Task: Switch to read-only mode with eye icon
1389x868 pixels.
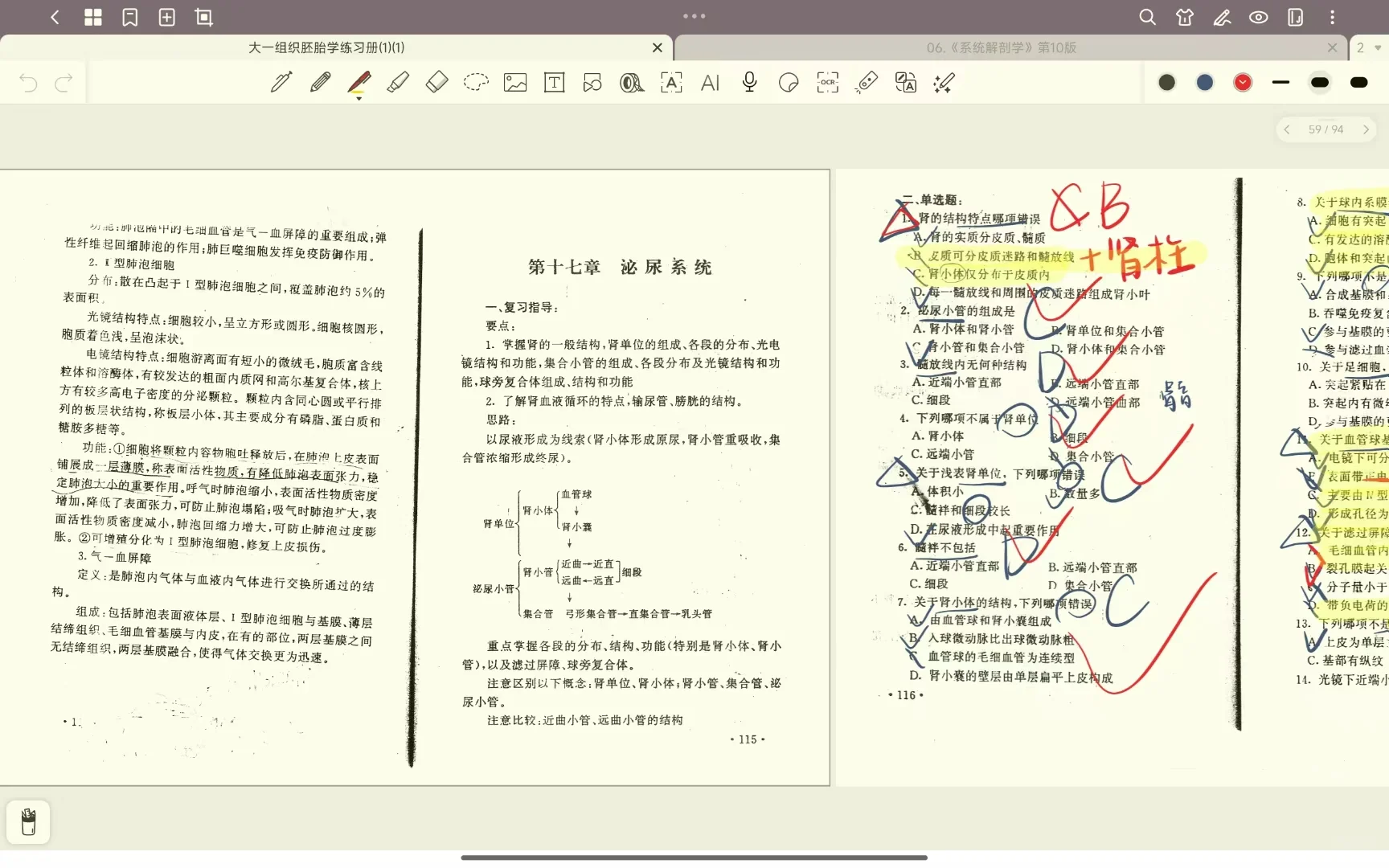Action: (x=1259, y=17)
